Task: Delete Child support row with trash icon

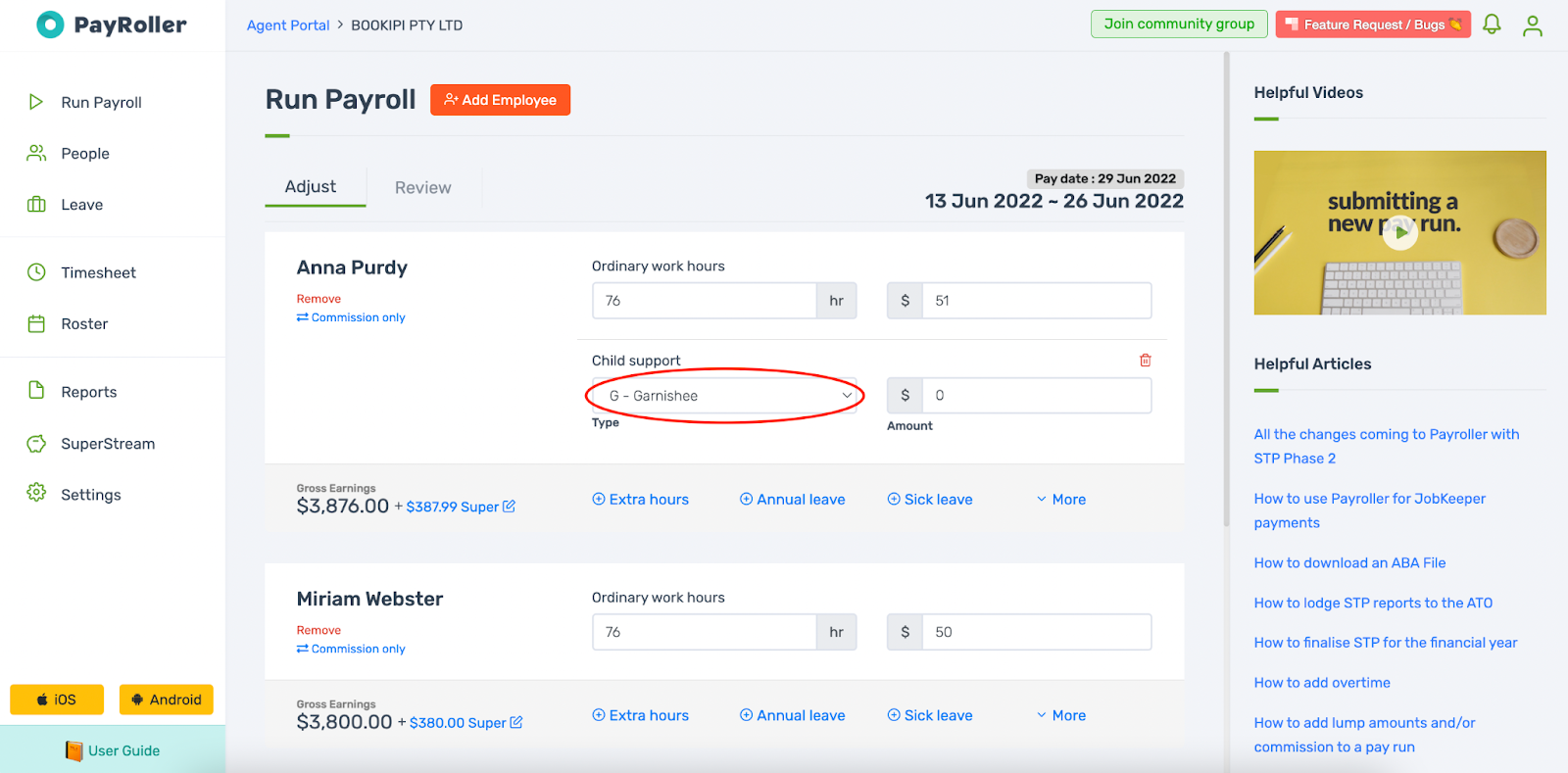Action: (x=1145, y=361)
